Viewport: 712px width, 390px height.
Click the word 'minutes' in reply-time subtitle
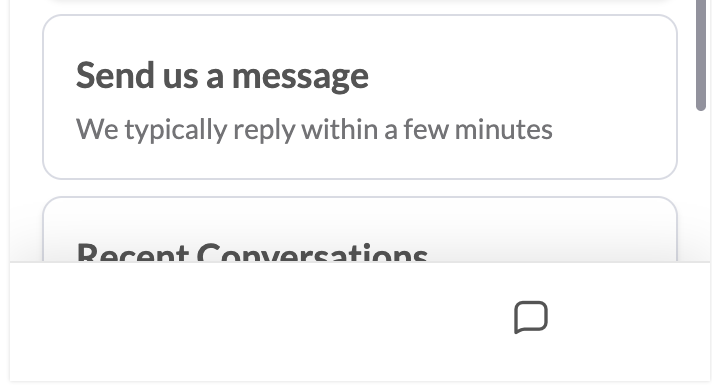(x=504, y=129)
